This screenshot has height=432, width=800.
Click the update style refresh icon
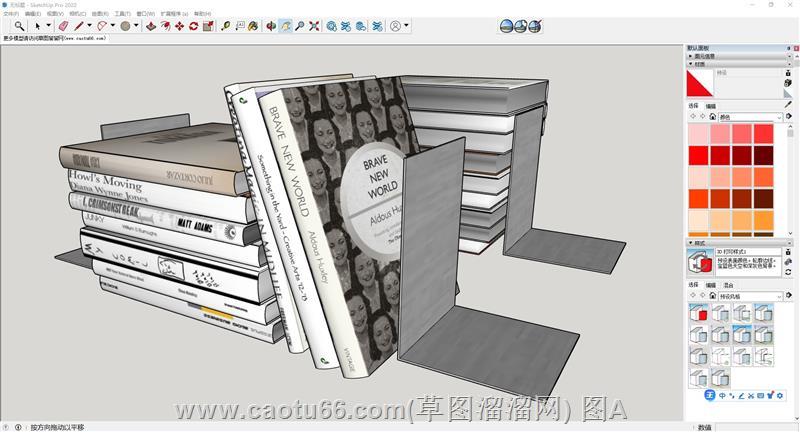click(788, 272)
